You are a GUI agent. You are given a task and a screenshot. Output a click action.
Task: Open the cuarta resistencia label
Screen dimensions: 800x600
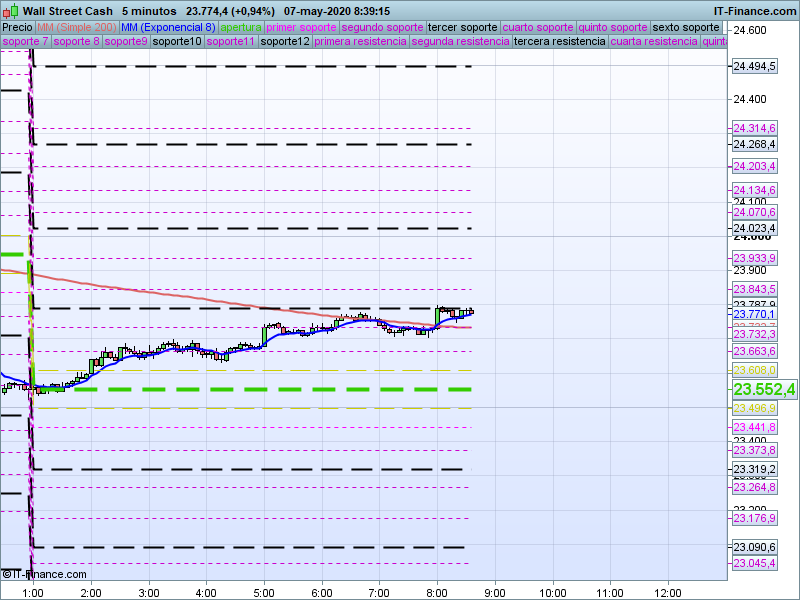(x=653, y=42)
